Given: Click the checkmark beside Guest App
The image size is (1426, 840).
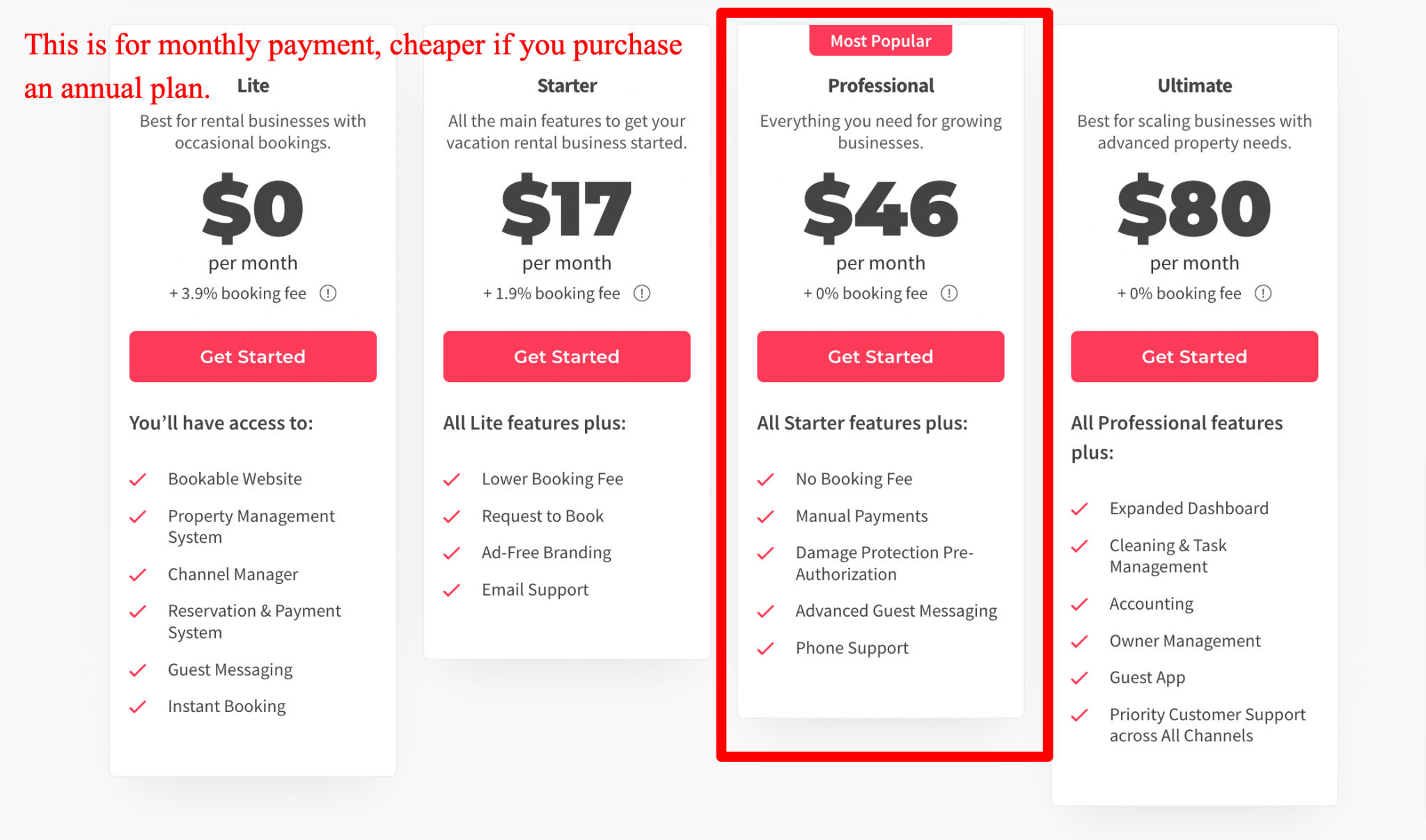Looking at the screenshot, I should coord(1080,678).
